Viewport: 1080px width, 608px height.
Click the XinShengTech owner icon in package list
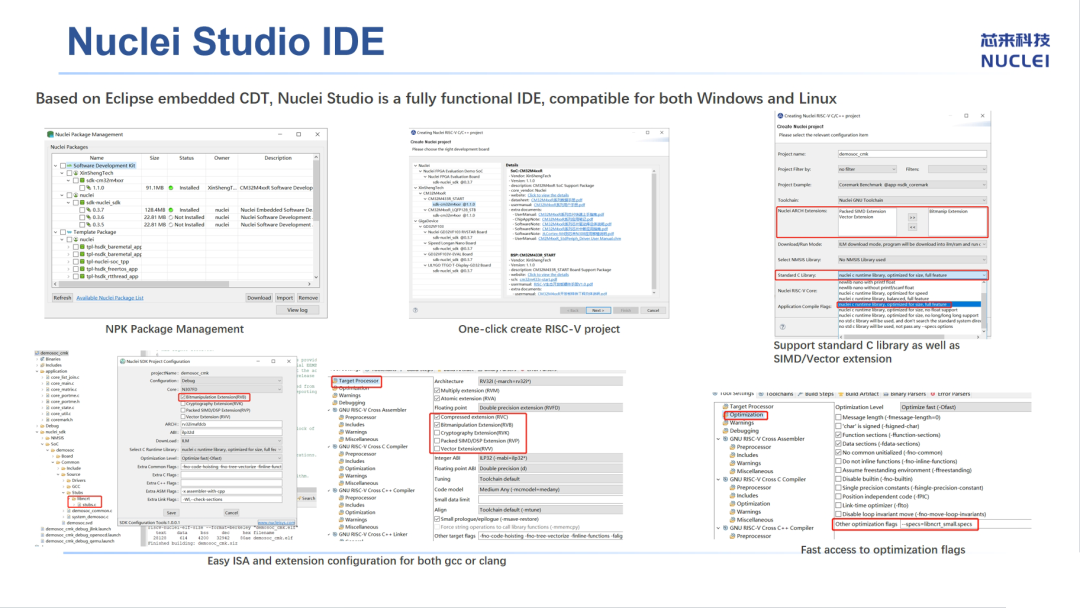click(76, 174)
